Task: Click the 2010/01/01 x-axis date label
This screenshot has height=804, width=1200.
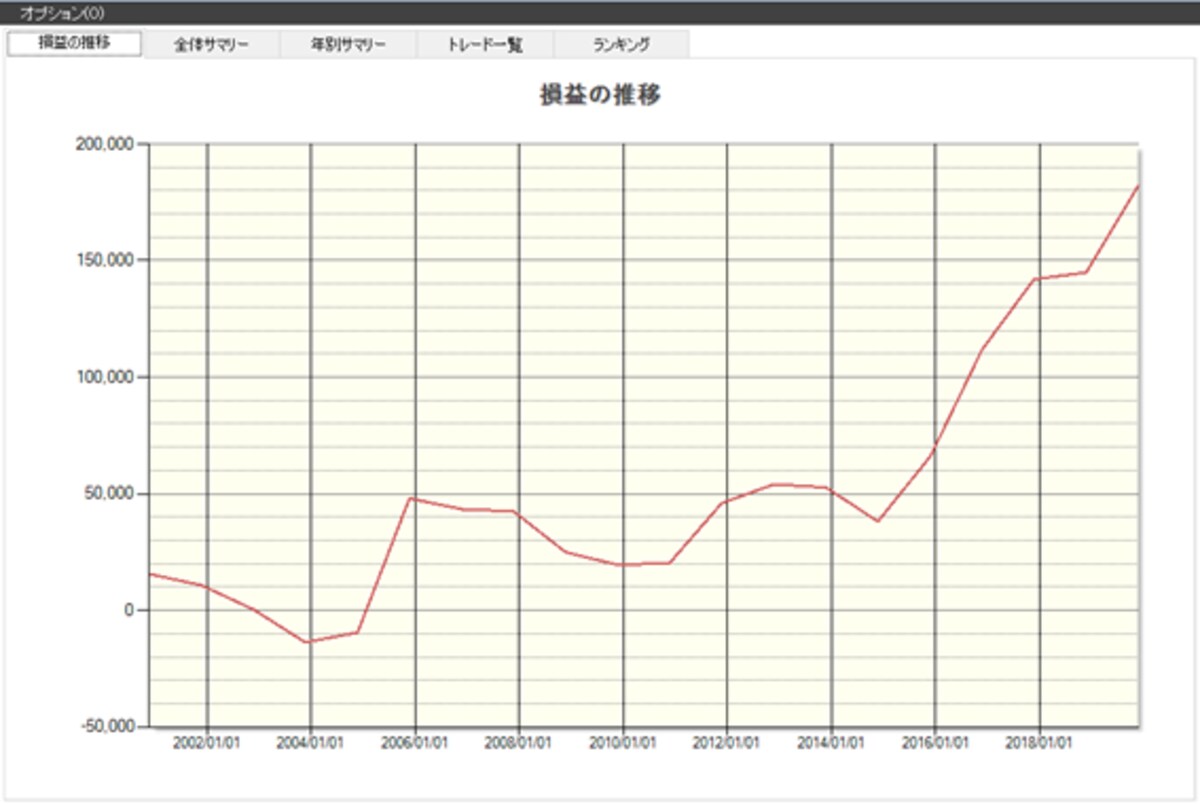Action: click(x=623, y=743)
